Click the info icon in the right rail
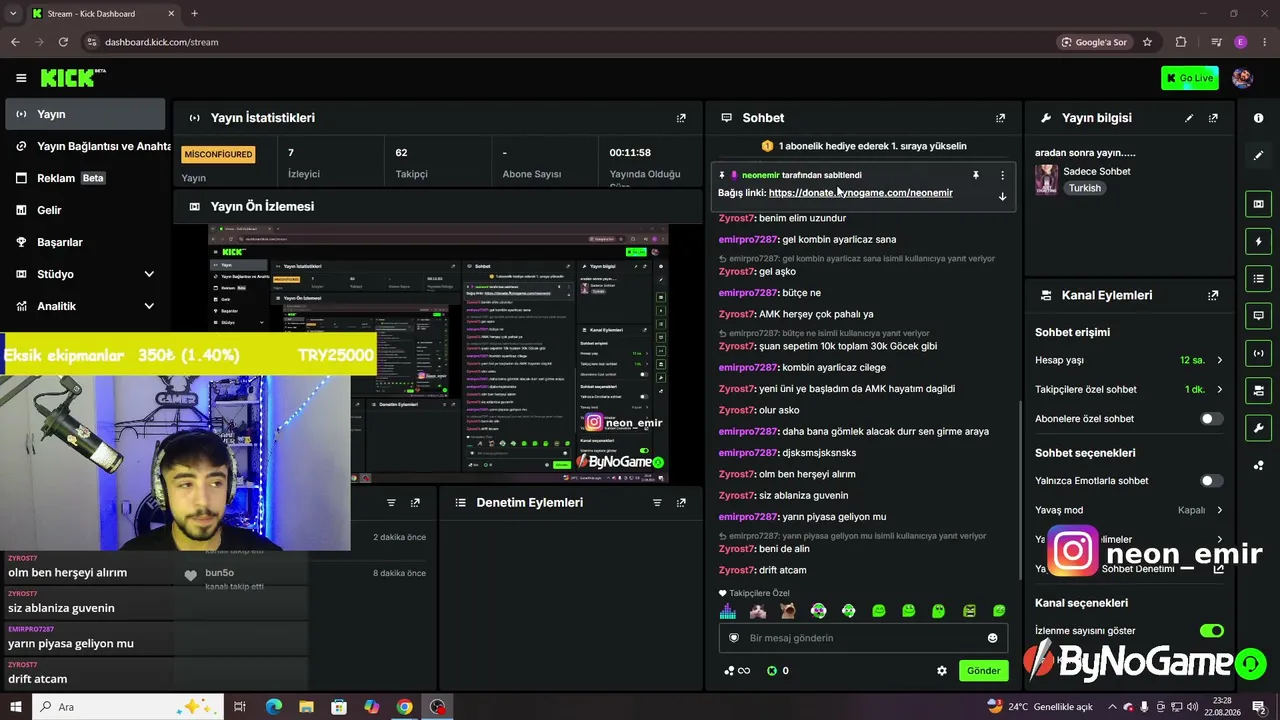The image size is (1280, 720). (1258, 118)
